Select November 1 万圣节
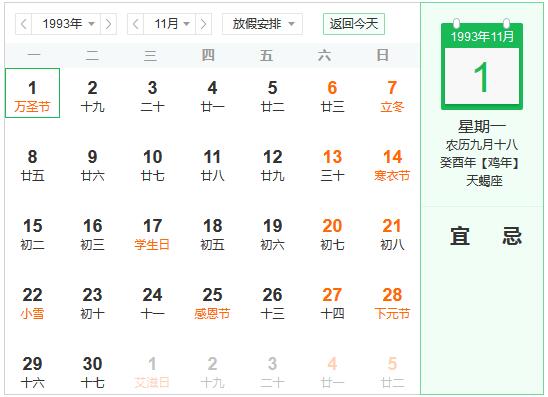Viewport: 548px width, 397px height. 33,93
